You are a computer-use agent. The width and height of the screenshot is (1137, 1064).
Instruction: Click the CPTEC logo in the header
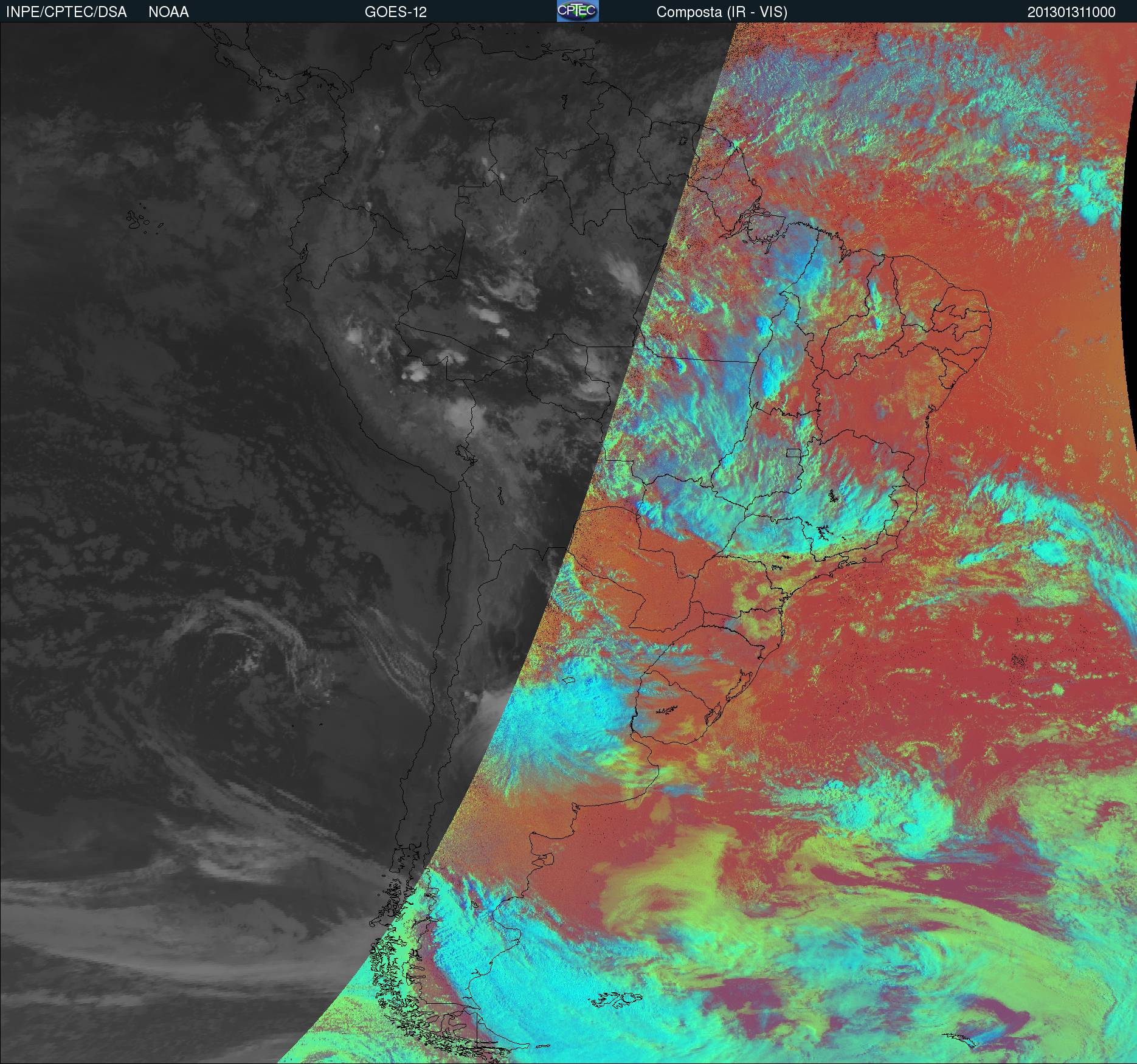coord(578,11)
